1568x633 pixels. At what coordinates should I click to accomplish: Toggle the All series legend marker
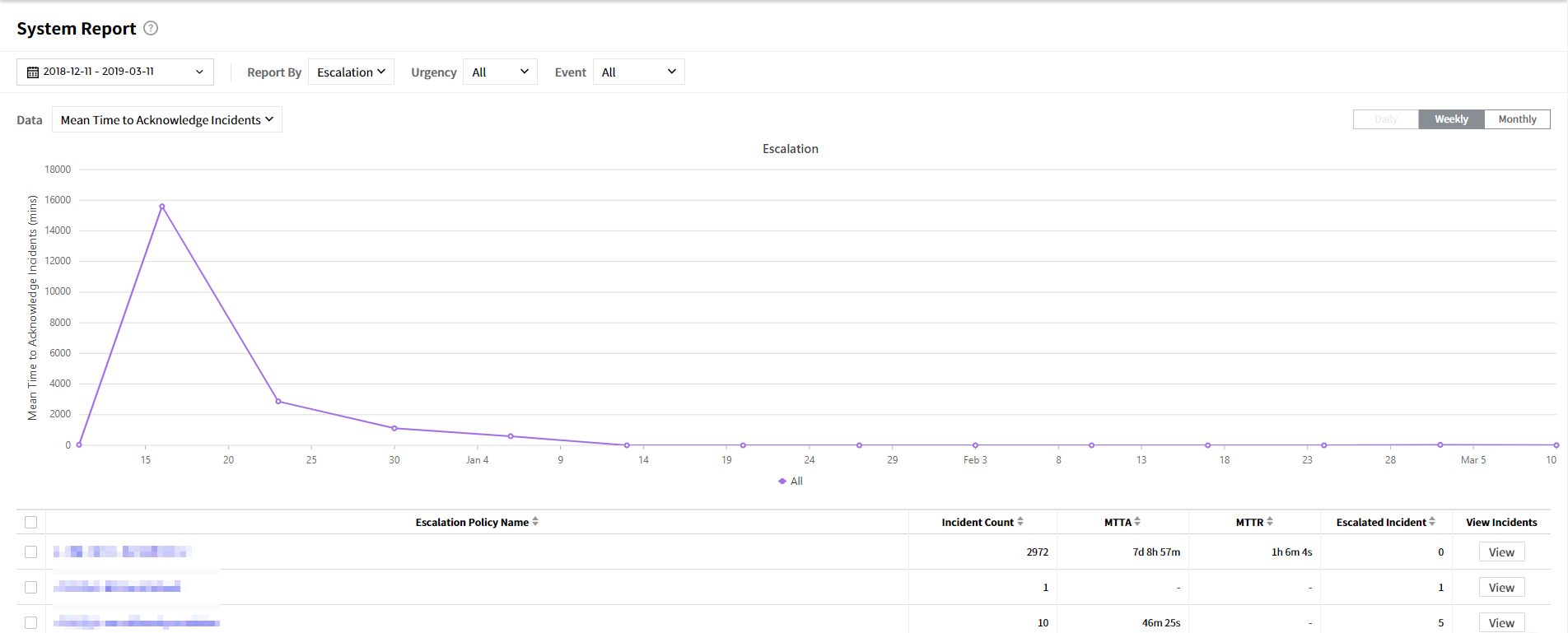click(782, 482)
